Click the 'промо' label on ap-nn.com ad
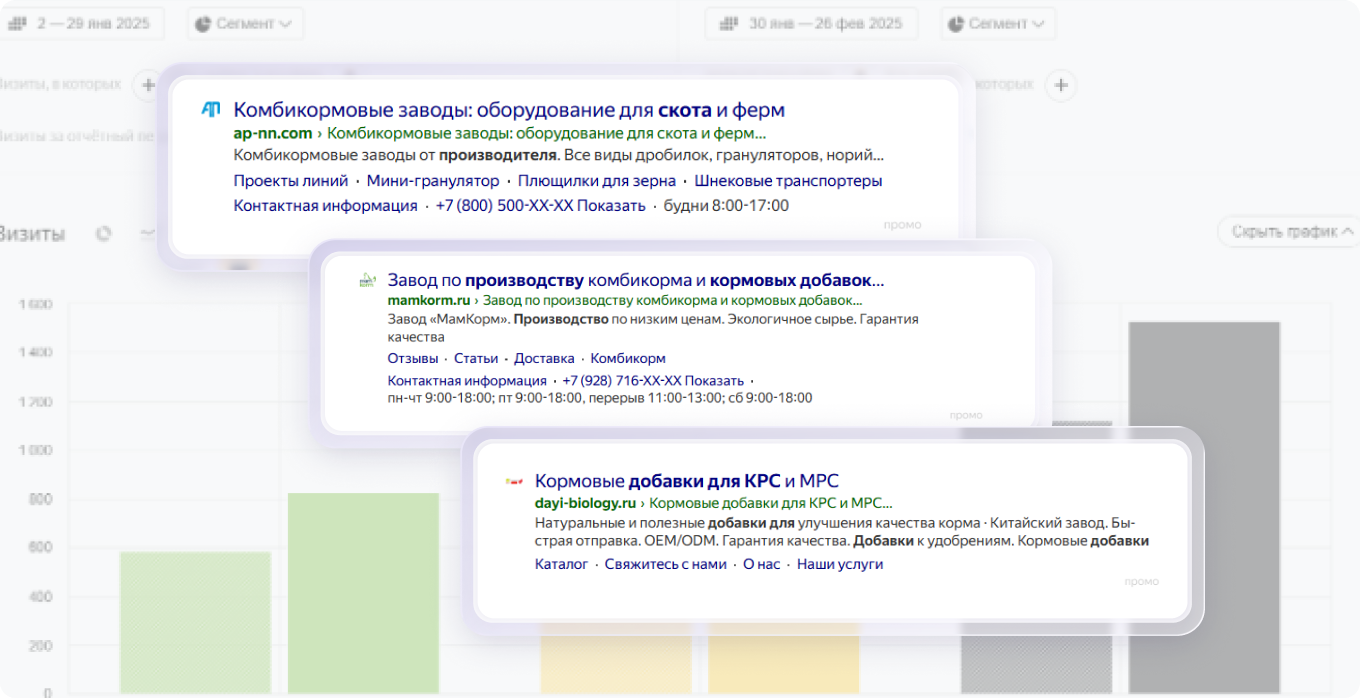 [903, 225]
